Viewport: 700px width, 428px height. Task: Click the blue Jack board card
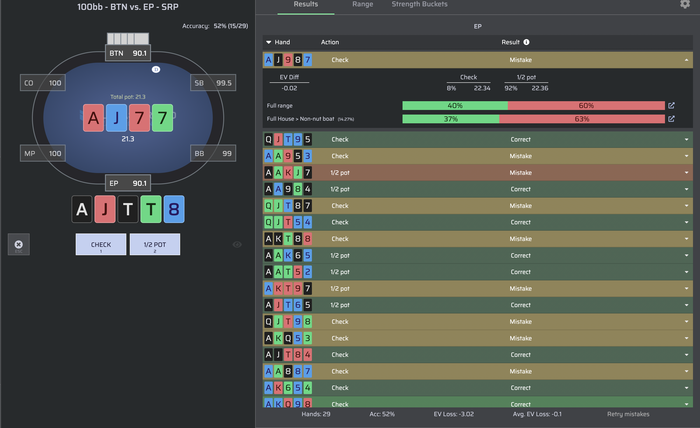pyautogui.click(x=117, y=118)
